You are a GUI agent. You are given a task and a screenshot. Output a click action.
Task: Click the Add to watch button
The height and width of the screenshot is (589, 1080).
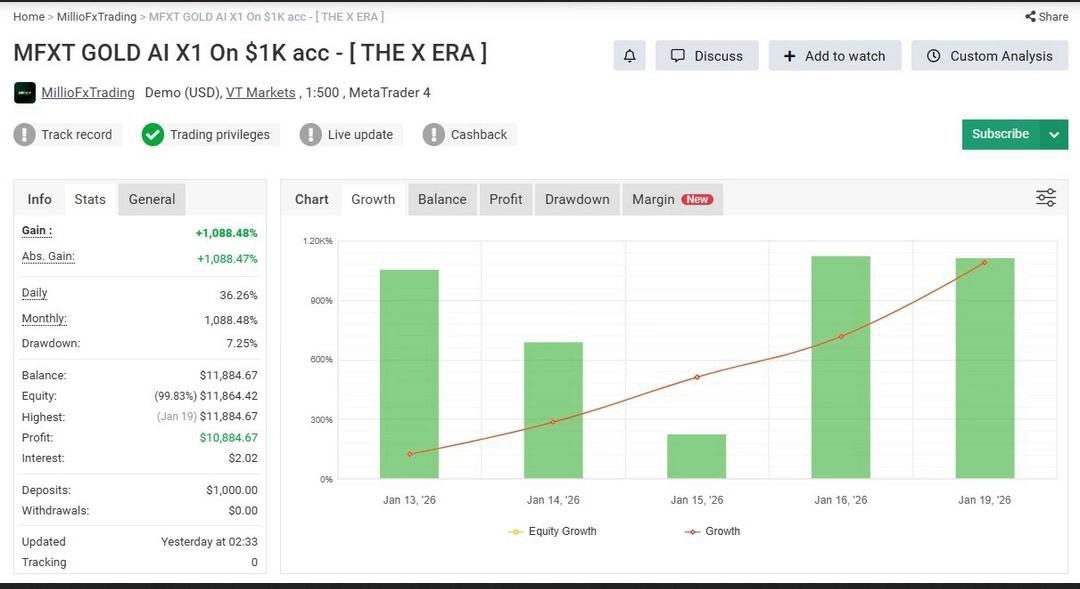coord(835,56)
